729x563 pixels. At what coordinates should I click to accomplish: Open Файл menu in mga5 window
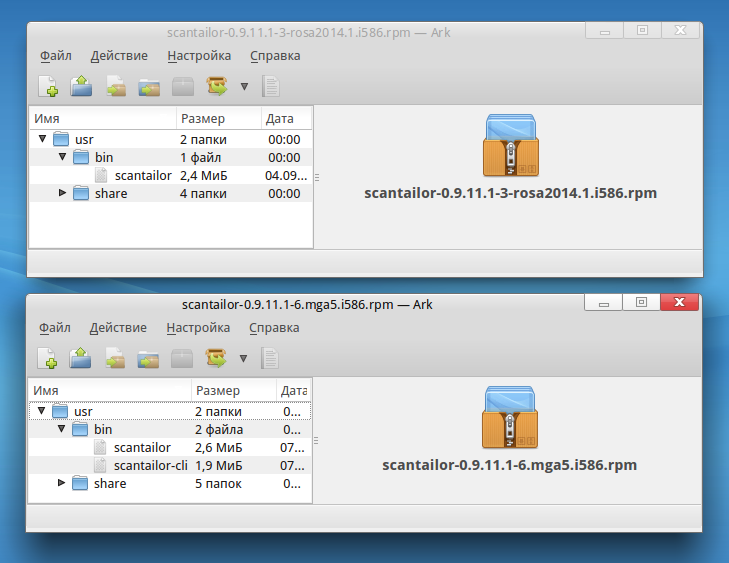click(55, 328)
